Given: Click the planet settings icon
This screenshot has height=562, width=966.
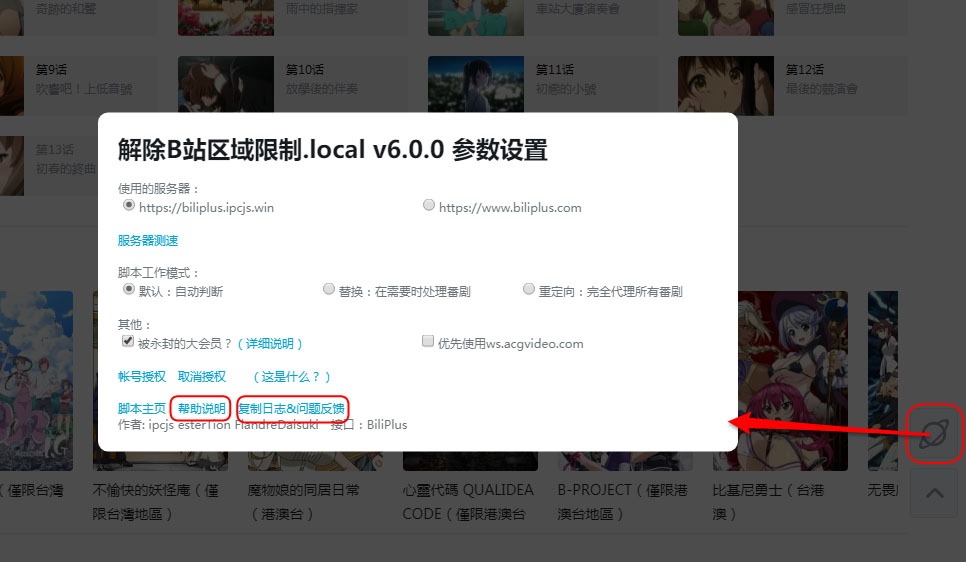Looking at the screenshot, I should [934, 435].
